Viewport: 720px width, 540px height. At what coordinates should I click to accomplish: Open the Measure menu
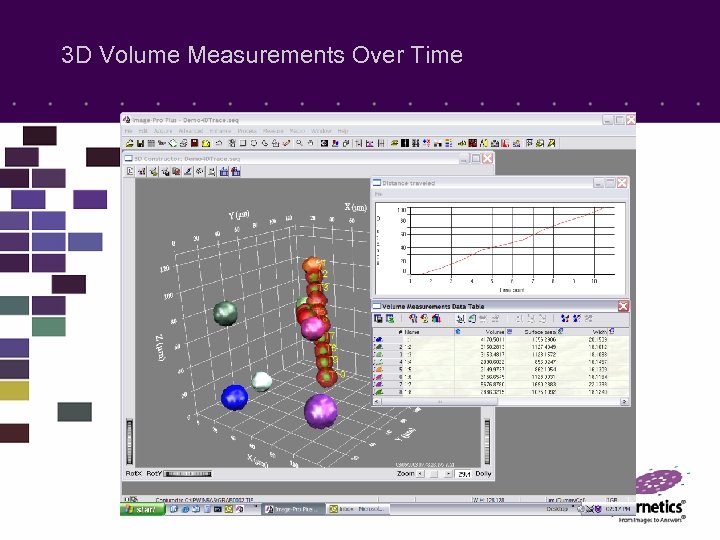[x=273, y=131]
